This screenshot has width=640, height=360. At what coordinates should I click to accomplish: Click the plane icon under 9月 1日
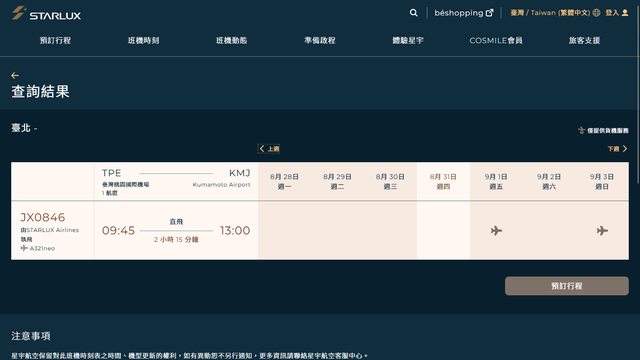(x=496, y=231)
